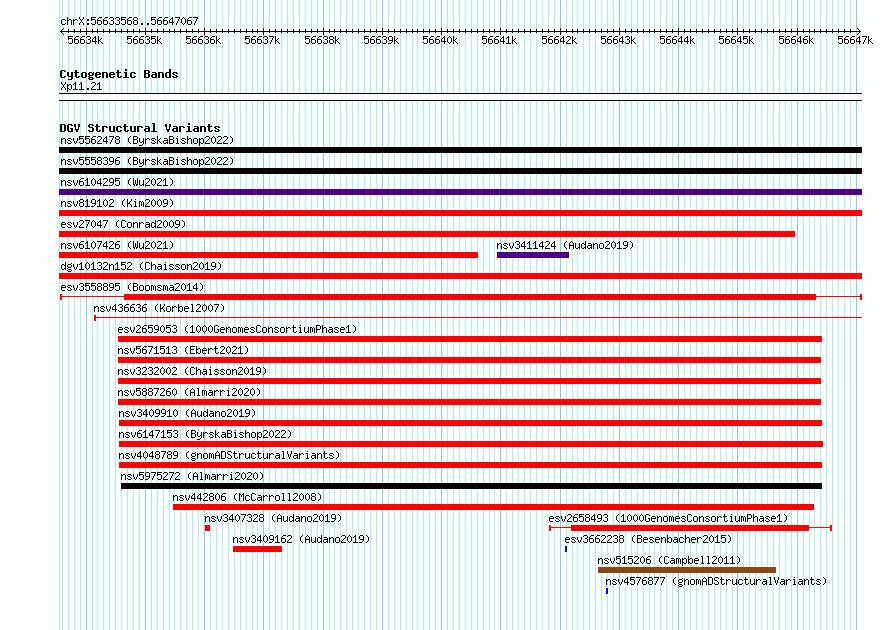Click the purple bar under nsv3411424
This screenshot has height=630, width=890.
pyautogui.click(x=532, y=255)
